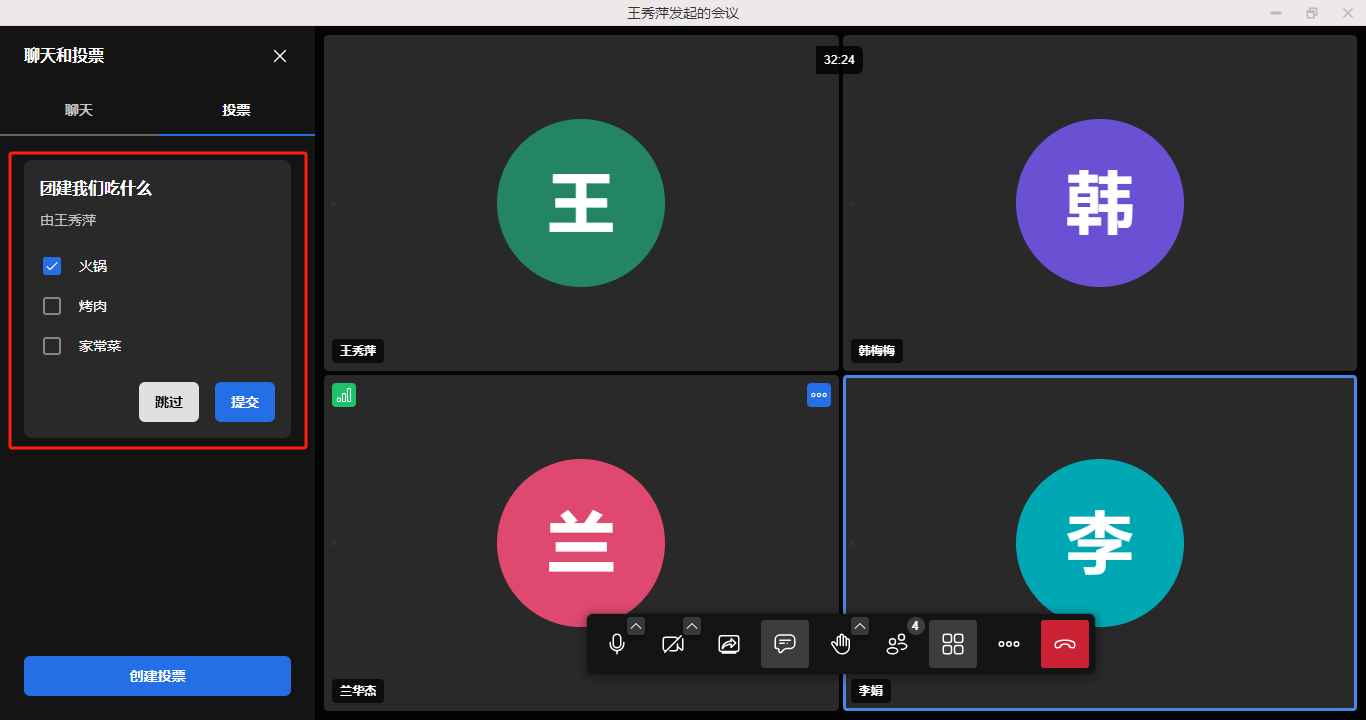The width and height of the screenshot is (1366, 720).
Task: Hang up with the red button
Action: [1065, 644]
